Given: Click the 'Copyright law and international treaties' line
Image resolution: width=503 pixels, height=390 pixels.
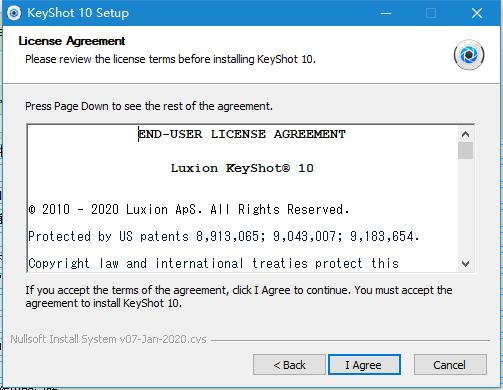Looking at the screenshot, I should pyautogui.click(x=214, y=264).
